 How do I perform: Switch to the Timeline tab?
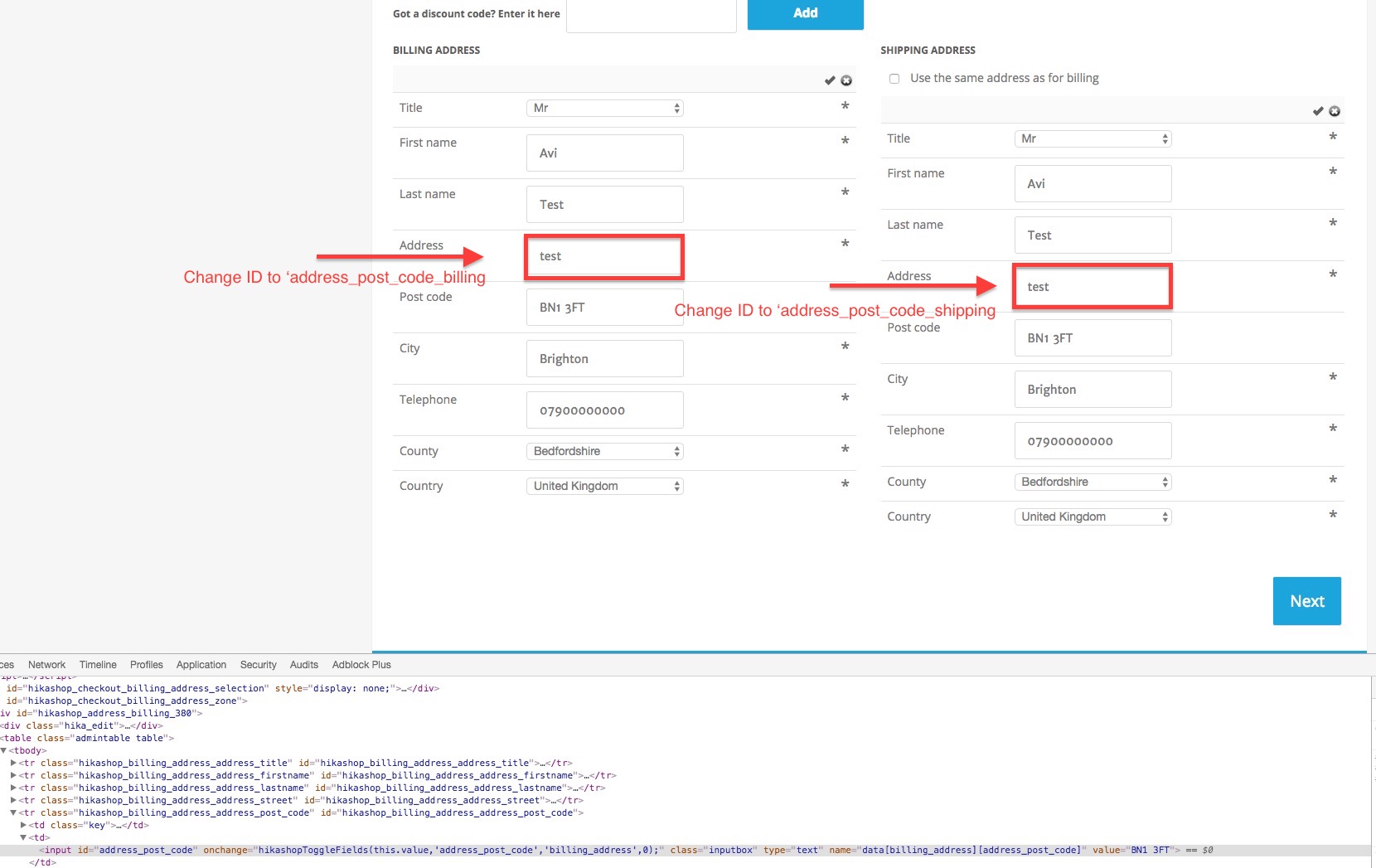tap(98, 665)
